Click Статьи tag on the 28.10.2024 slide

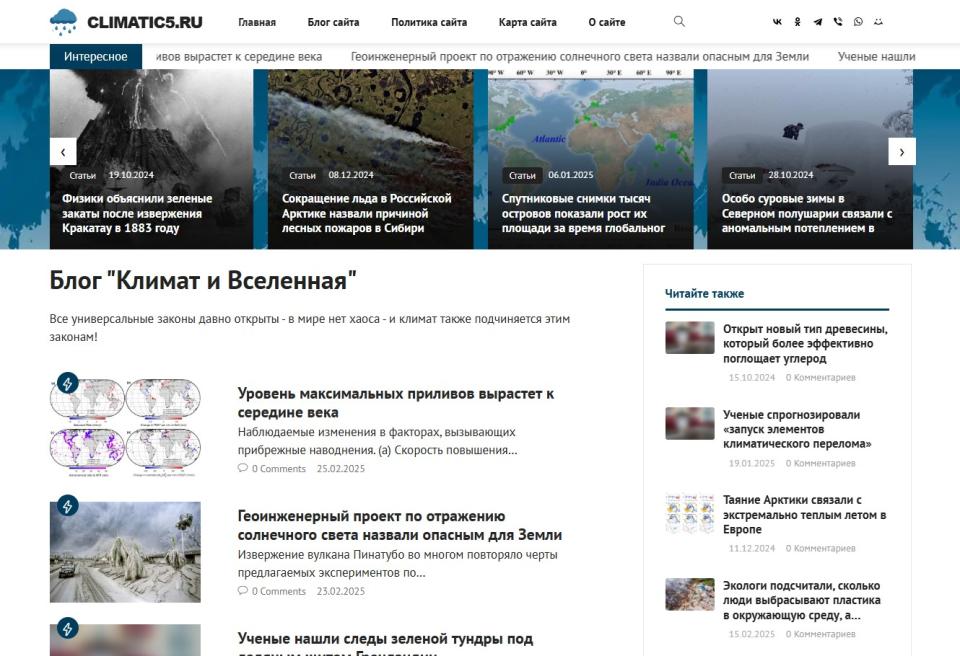tap(742, 175)
